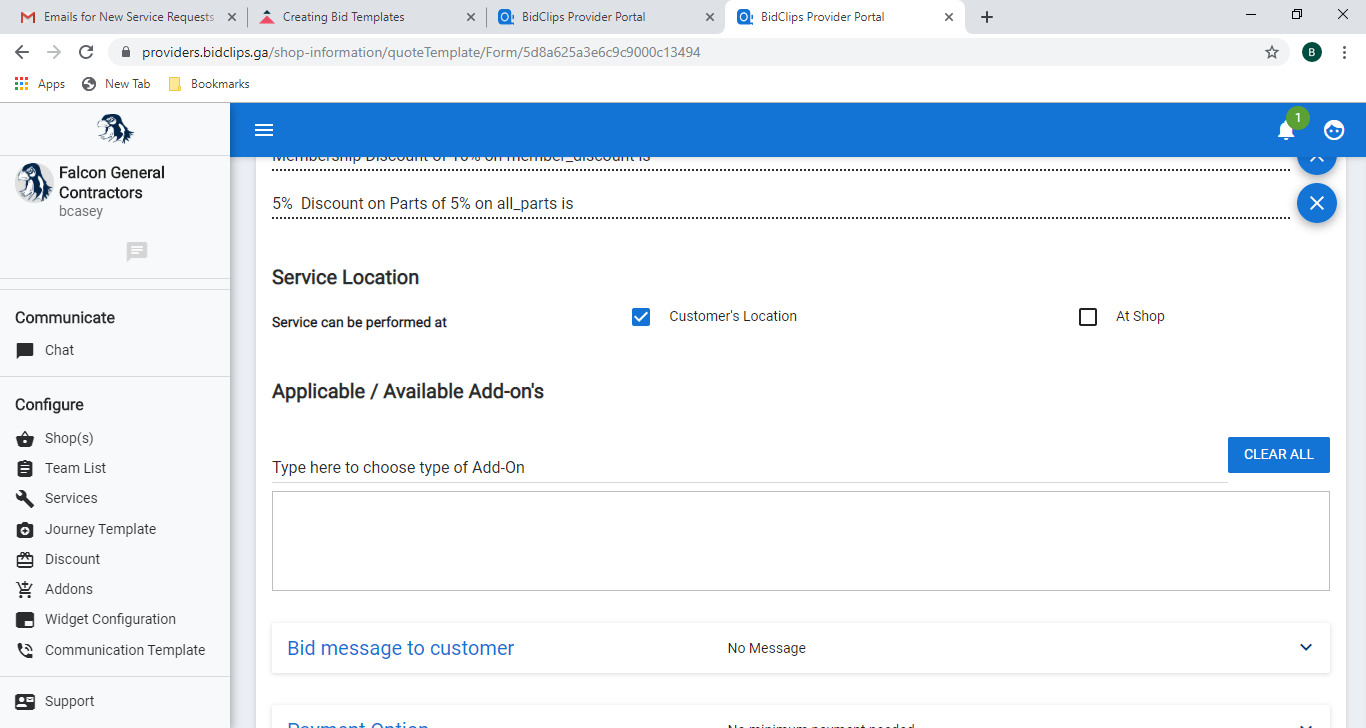Click the Widget Configuration icon
Screen dimensions: 1366x728
(25, 620)
